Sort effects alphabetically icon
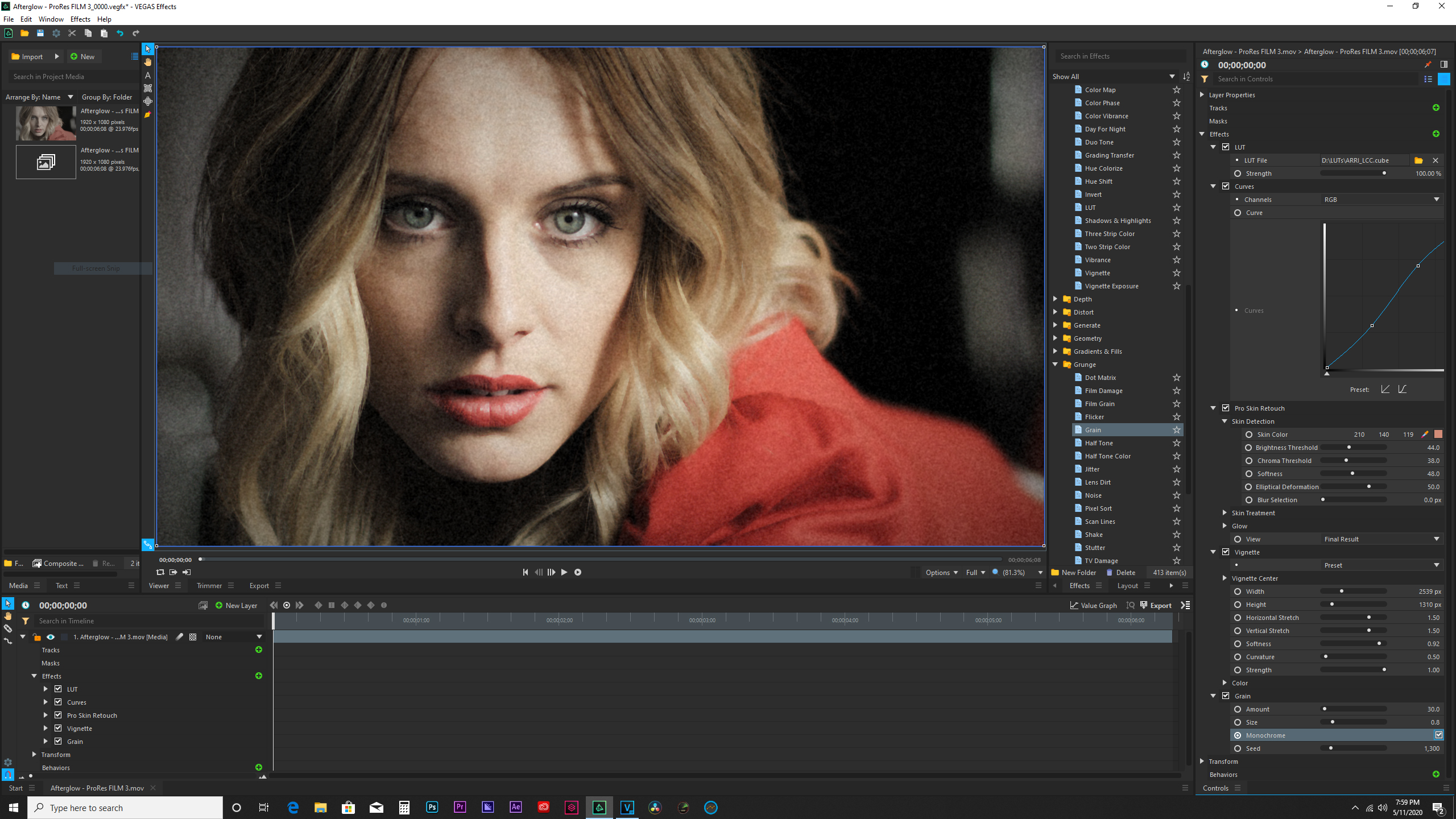Image resolution: width=1456 pixels, height=819 pixels. pos(1186,77)
